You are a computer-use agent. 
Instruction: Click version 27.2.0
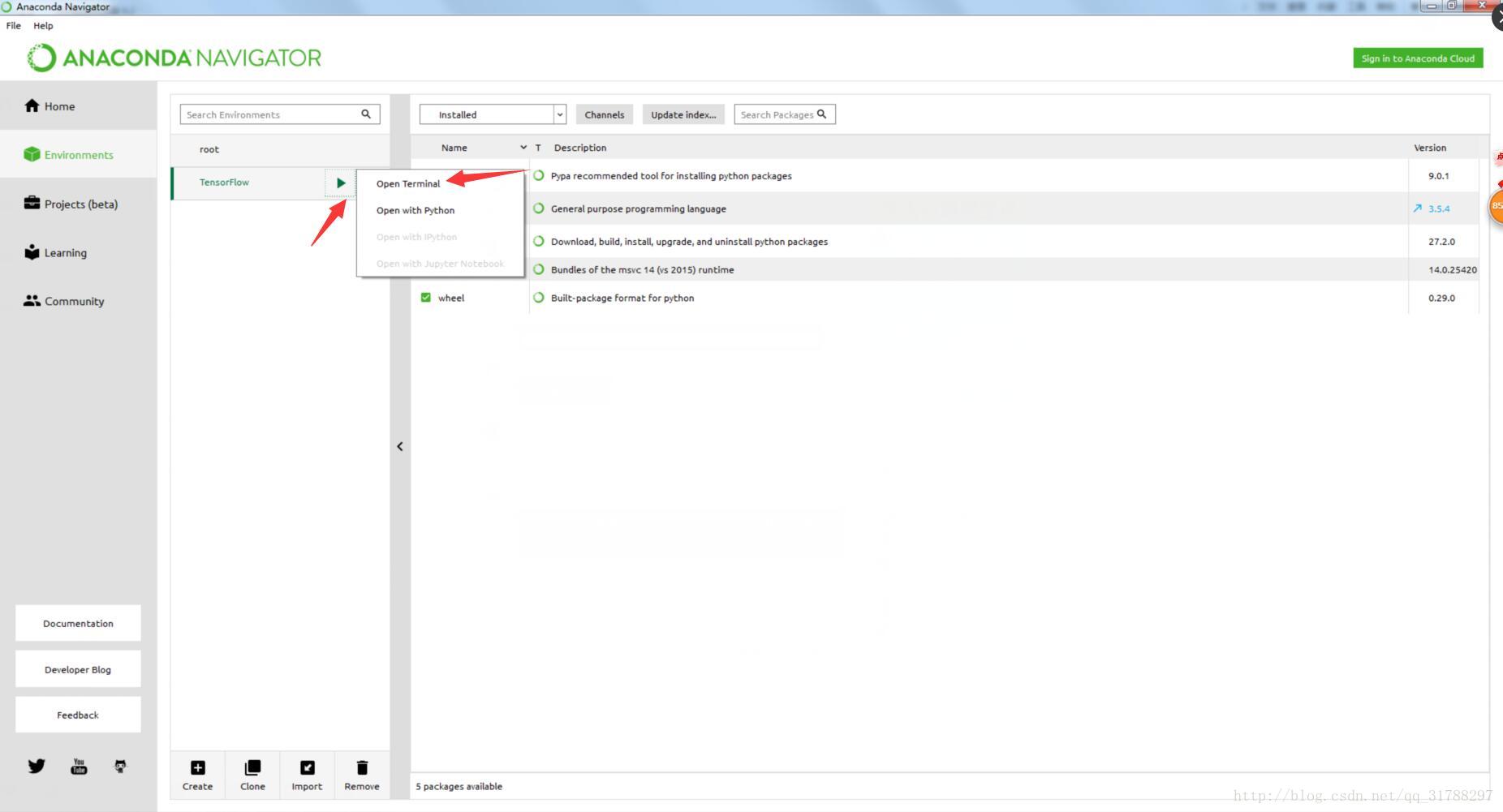[1441, 241]
